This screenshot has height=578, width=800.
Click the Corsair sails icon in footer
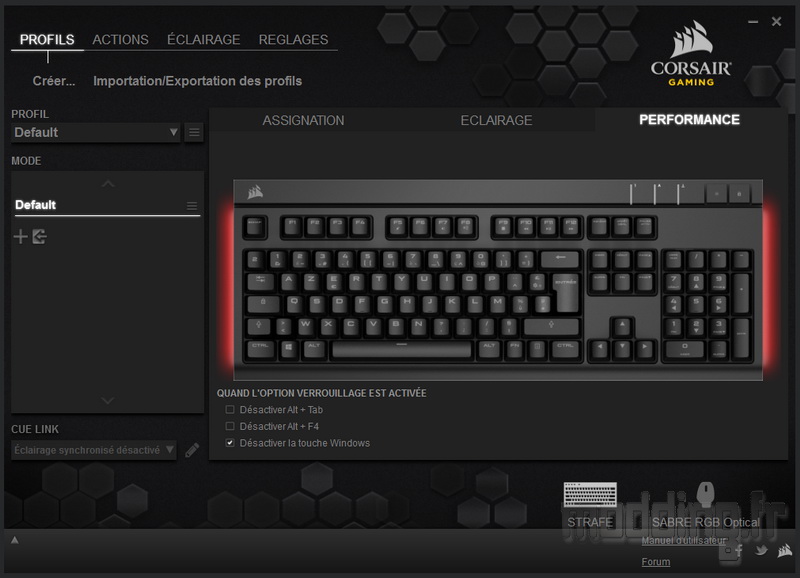click(784, 550)
